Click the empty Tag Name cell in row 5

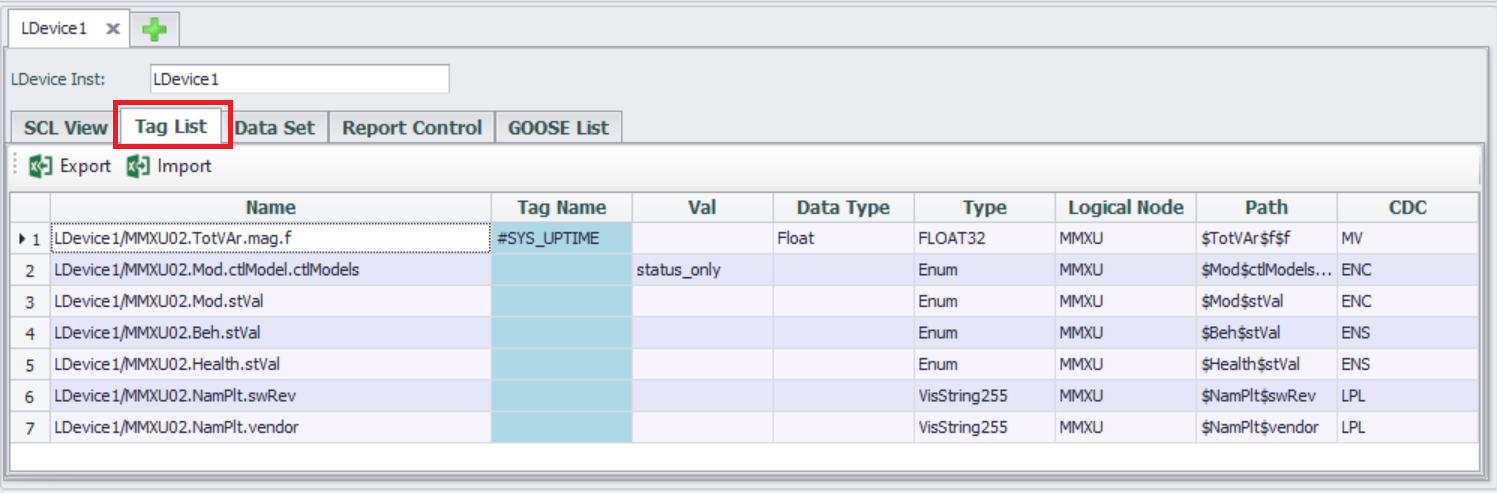coord(561,365)
